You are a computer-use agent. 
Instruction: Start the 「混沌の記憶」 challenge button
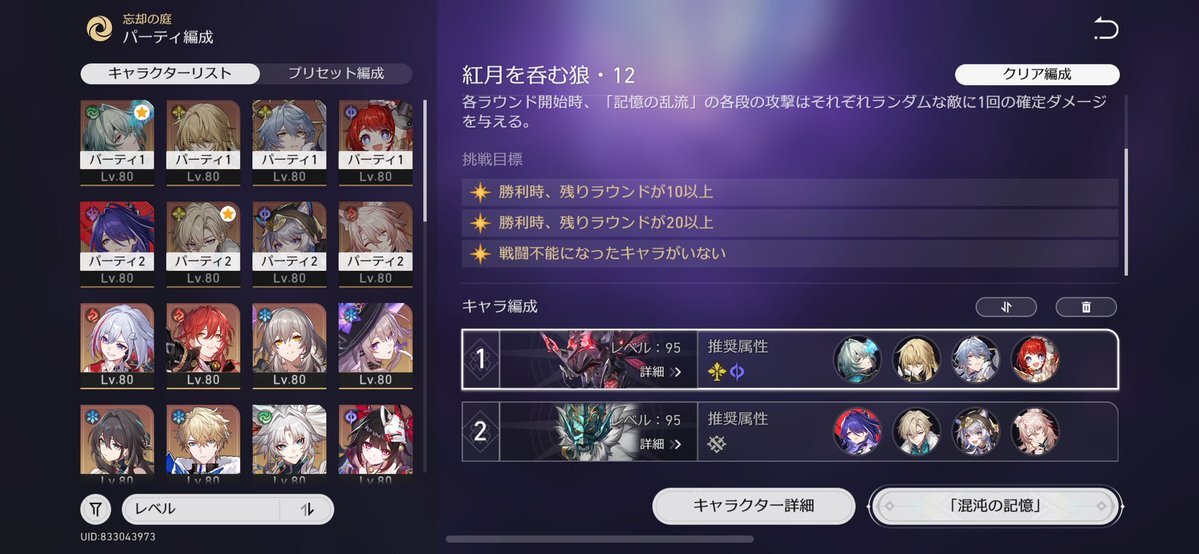(994, 506)
